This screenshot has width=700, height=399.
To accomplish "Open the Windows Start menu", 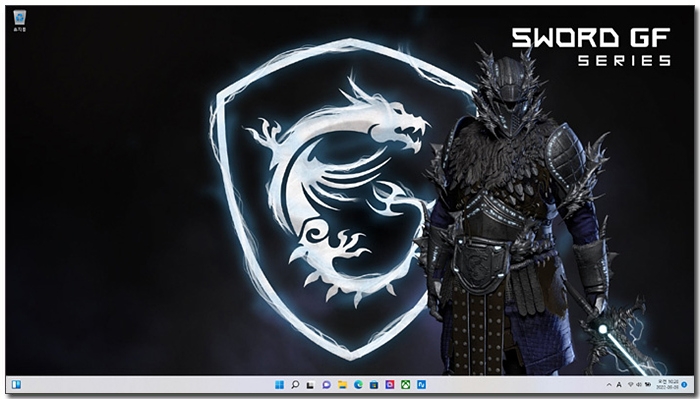I will click(279, 384).
